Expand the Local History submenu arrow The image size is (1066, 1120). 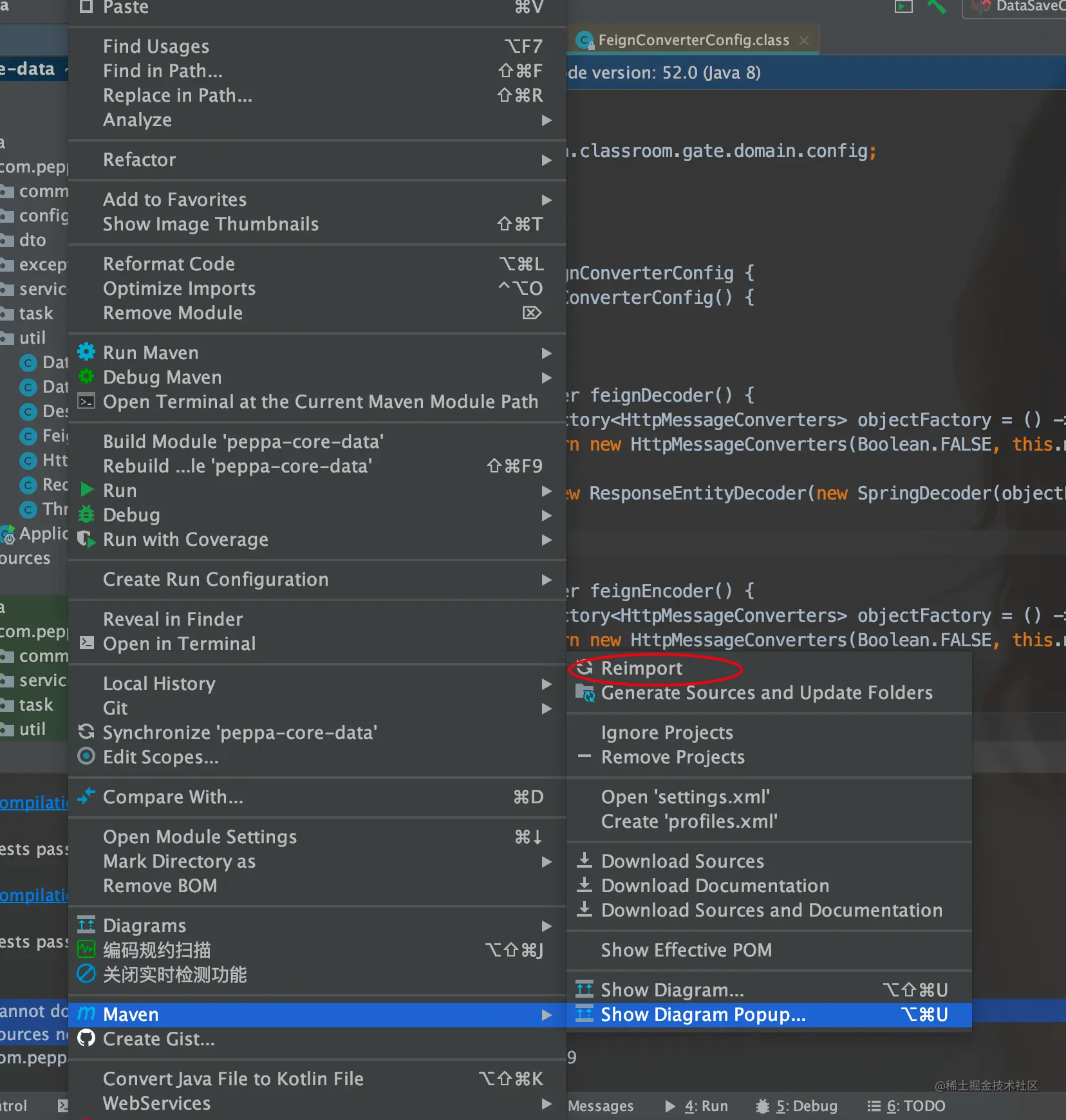[x=547, y=684]
